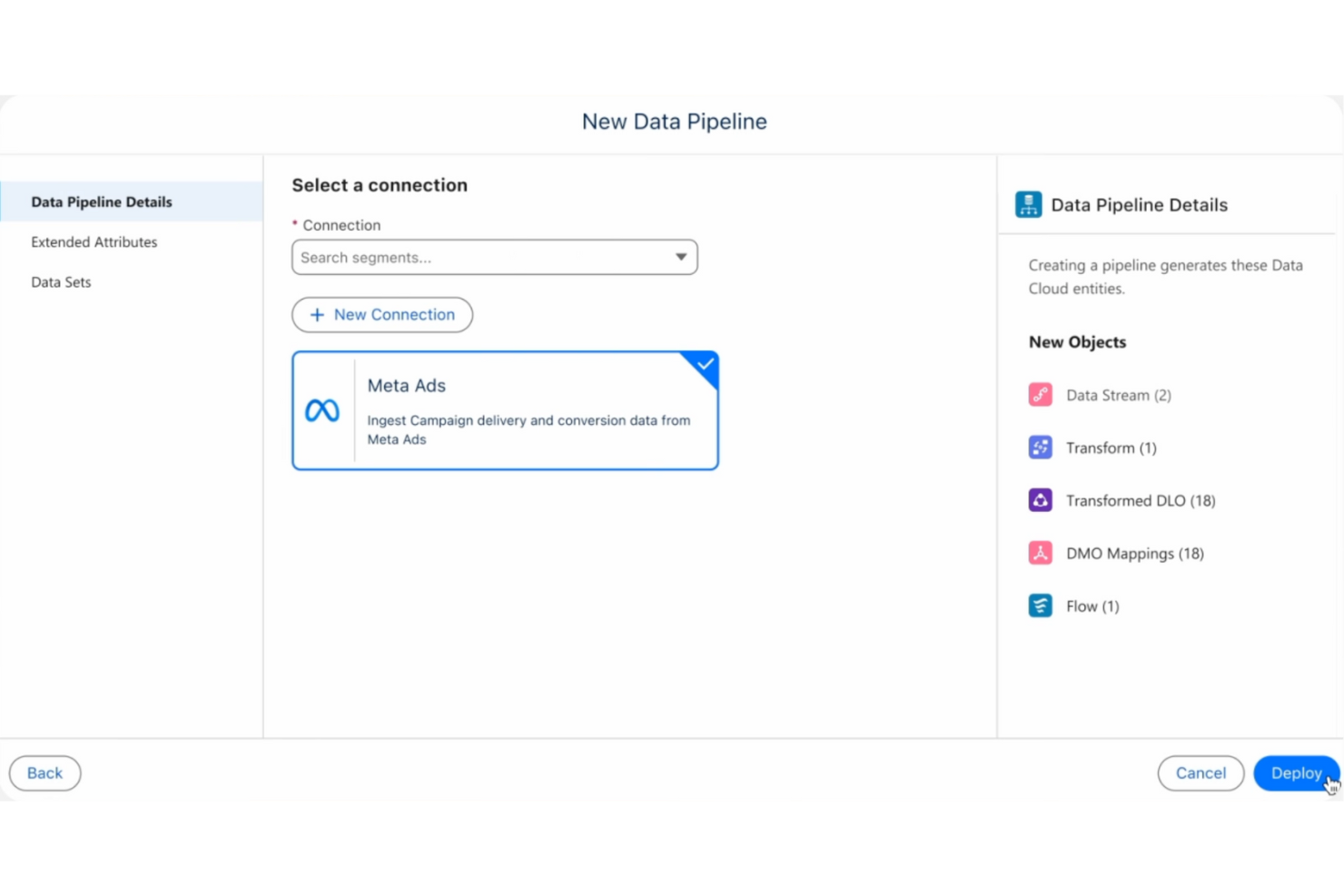The image size is (1344, 896).
Task: Click the Cancel button
Action: click(x=1201, y=773)
